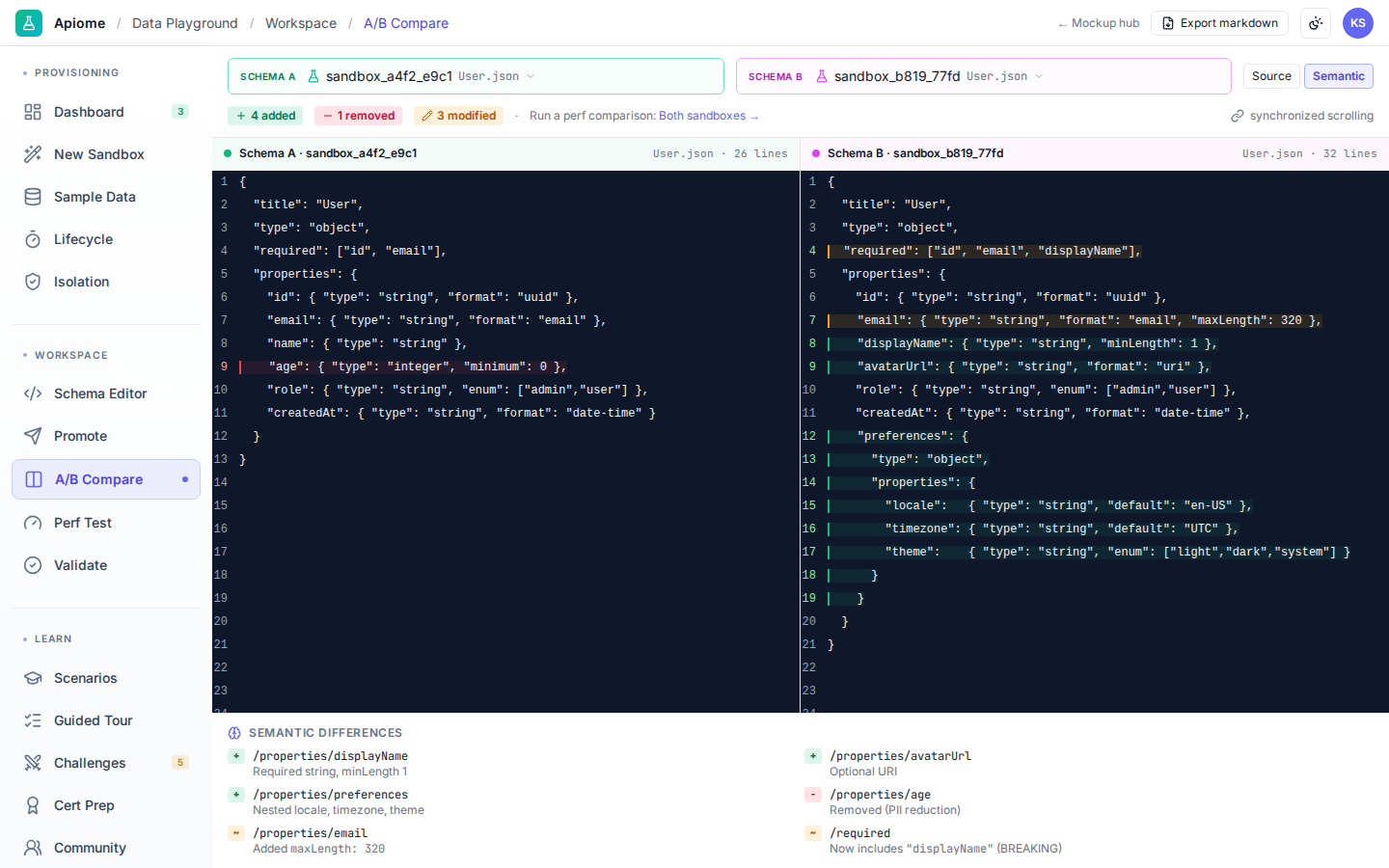Click the magenta Schema B status dot
This screenshot has width=1389, height=868.
coord(816,153)
